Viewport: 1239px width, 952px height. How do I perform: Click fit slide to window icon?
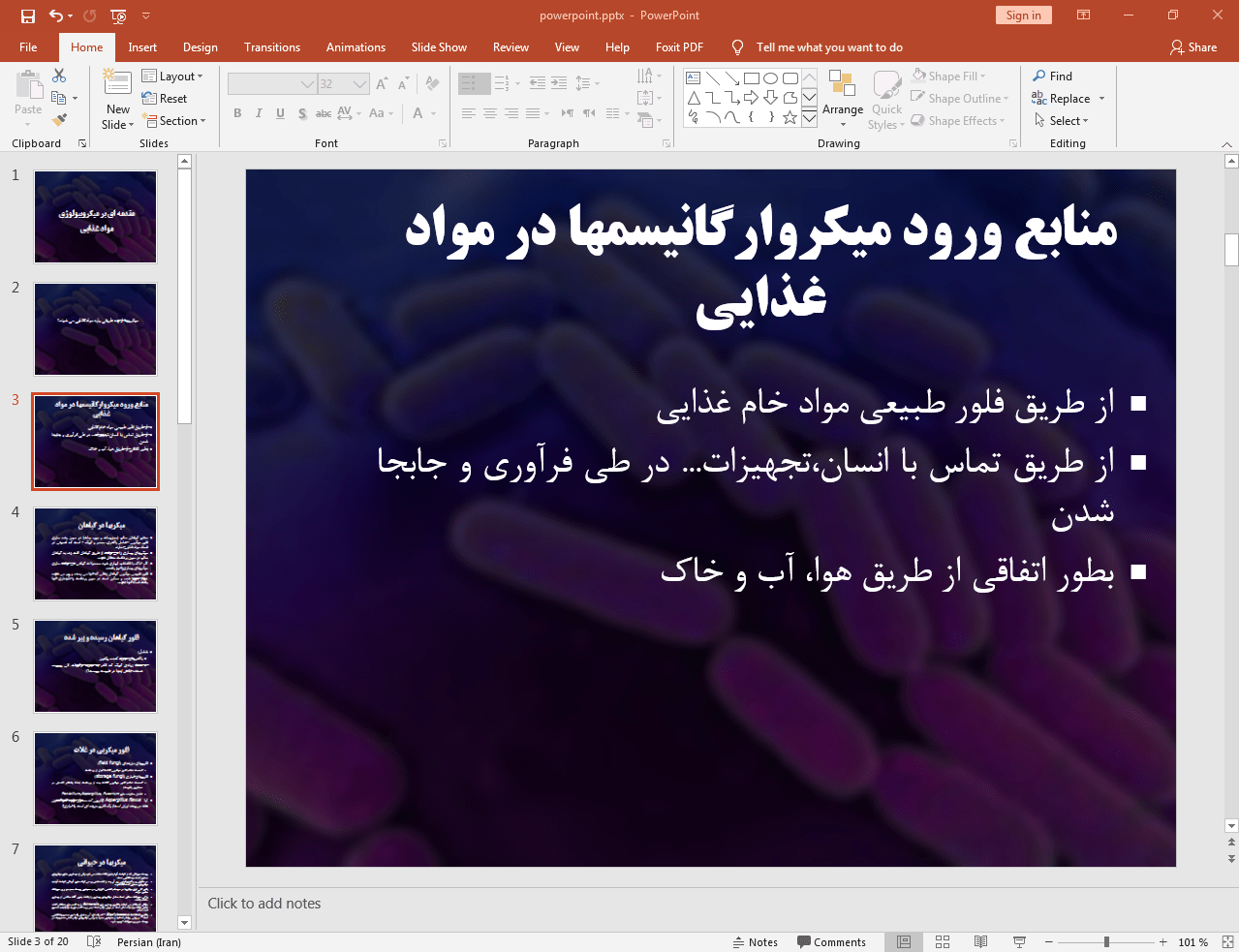1227,942
